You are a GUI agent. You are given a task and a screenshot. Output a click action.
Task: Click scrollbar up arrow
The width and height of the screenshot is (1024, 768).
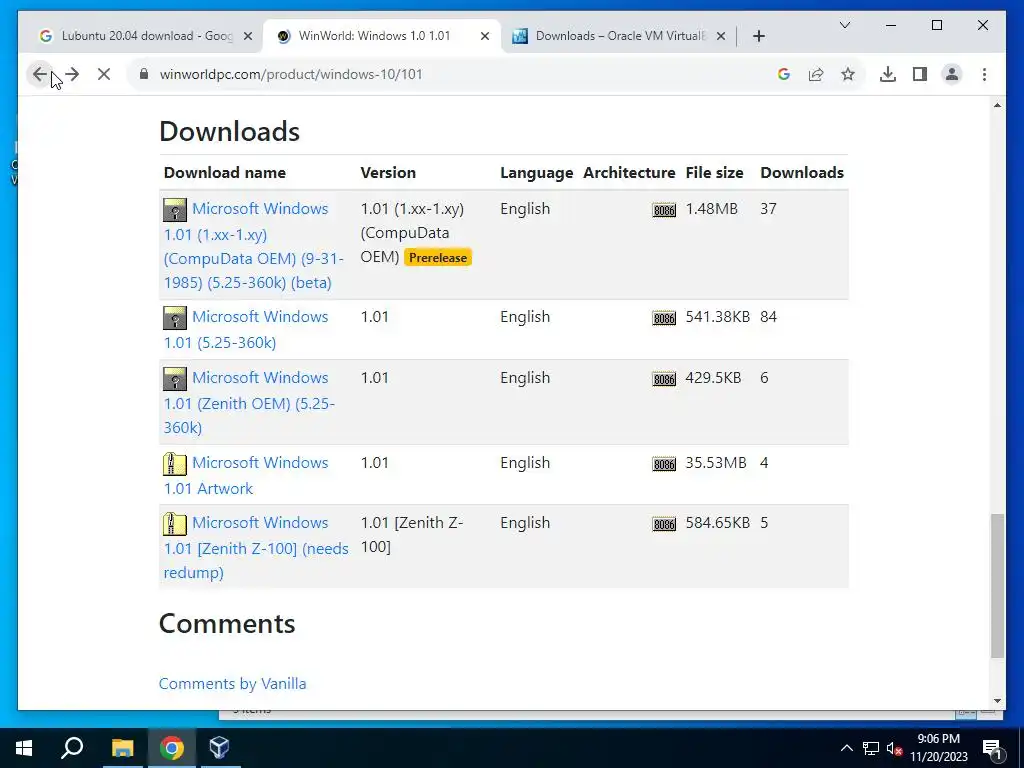pos(997,105)
